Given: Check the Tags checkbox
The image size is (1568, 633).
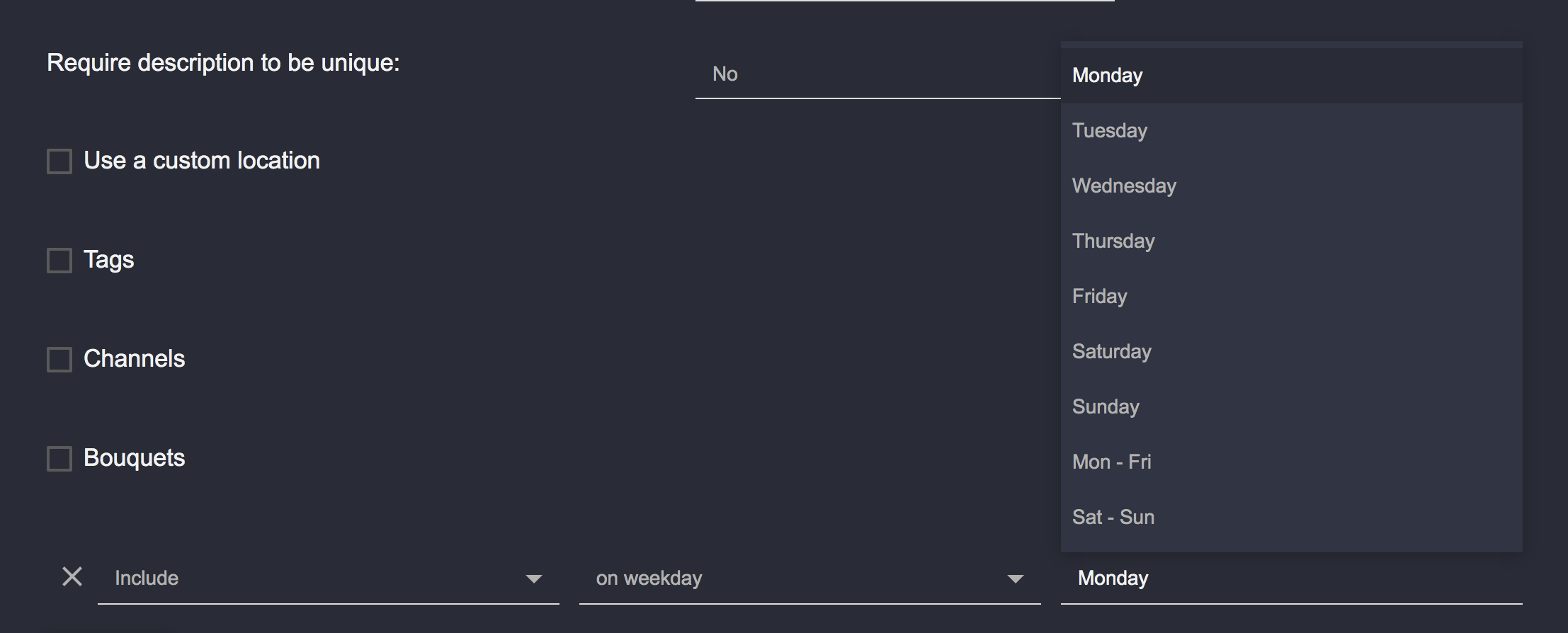Looking at the screenshot, I should pyautogui.click(x=59, y=261).
